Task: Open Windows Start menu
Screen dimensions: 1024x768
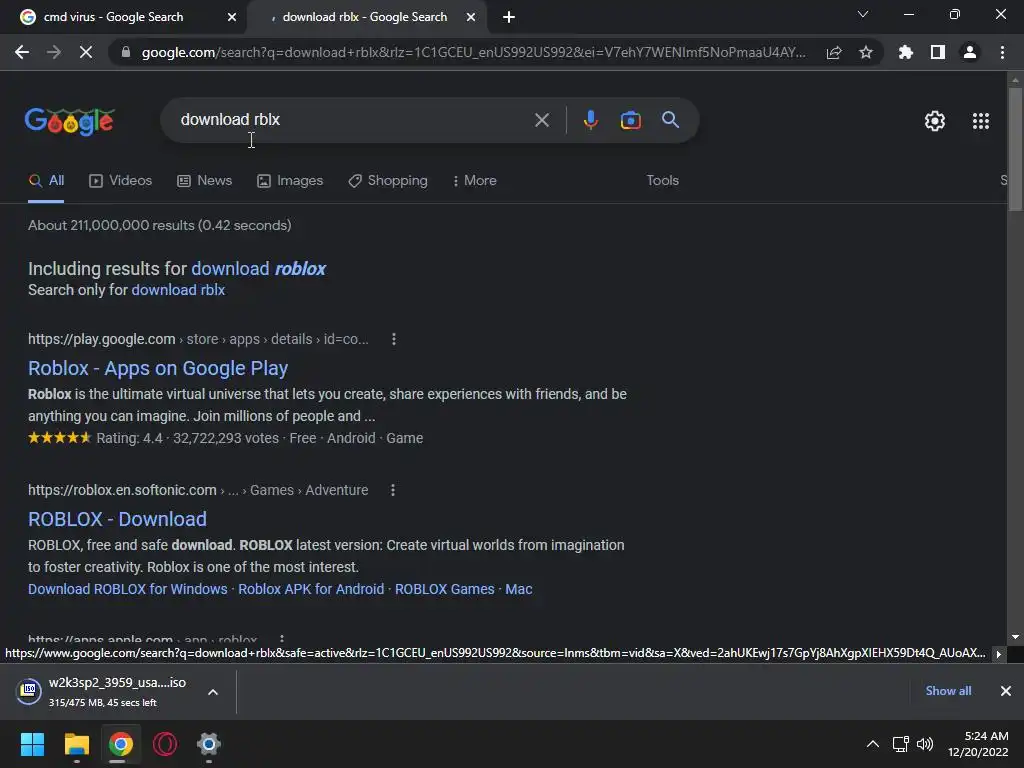Action: (x=32, y=744)
